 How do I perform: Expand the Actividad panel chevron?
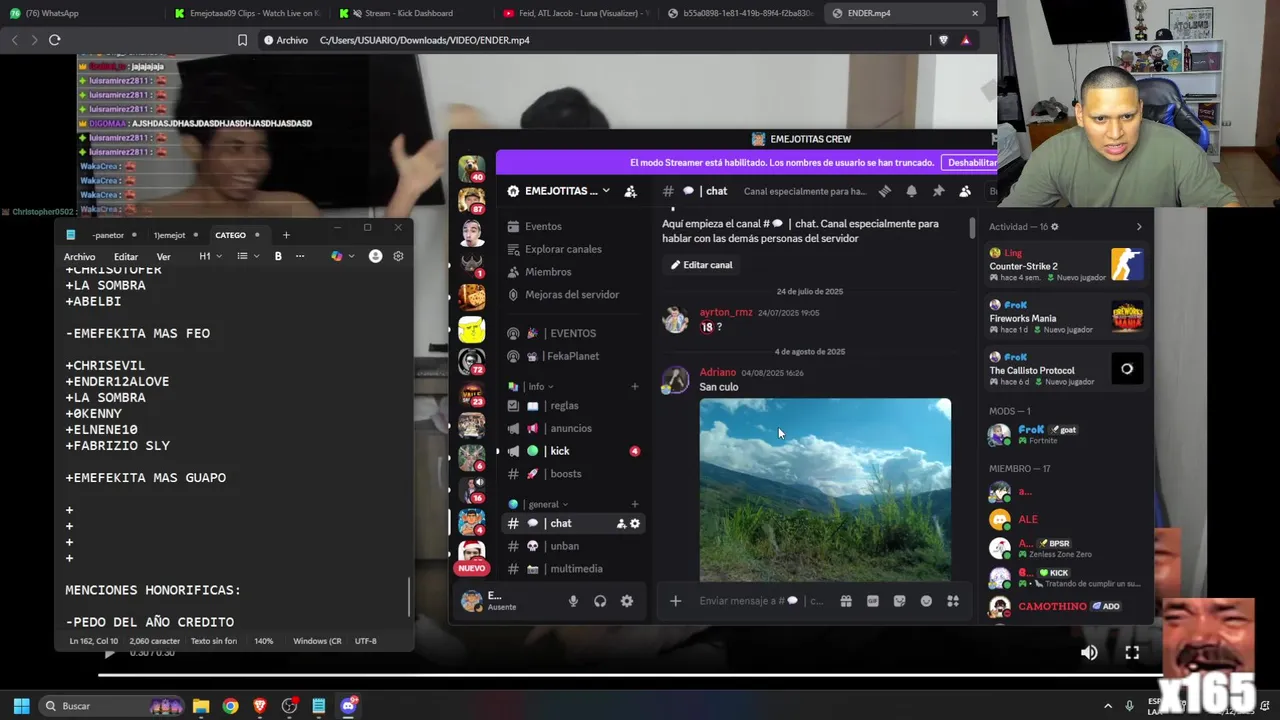tap(1138, 227)
